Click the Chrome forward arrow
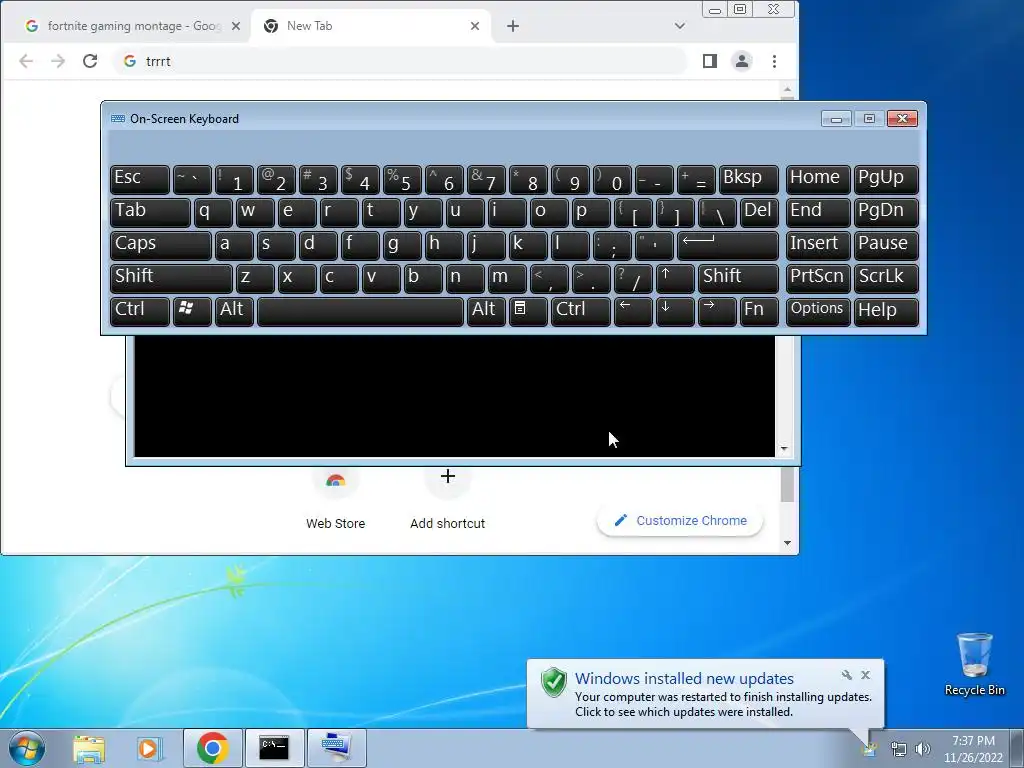 pyautogui.click(x=58, y=61)
